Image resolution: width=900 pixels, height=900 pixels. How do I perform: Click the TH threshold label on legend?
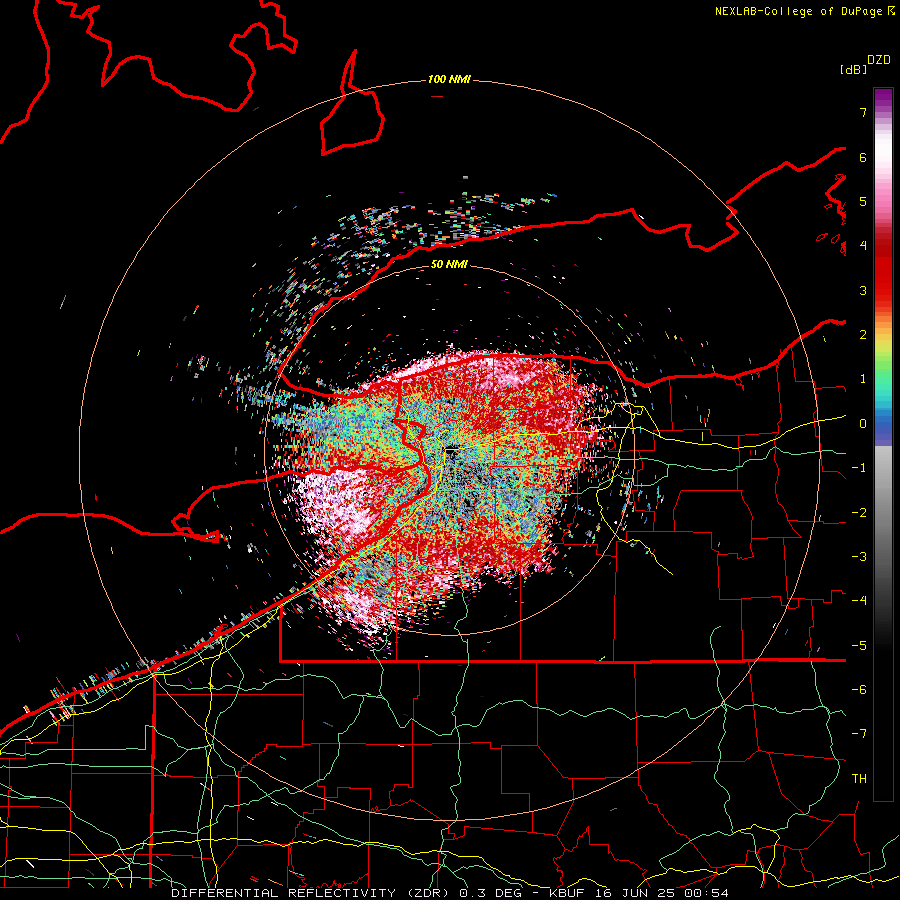pyautogui.click(x=859, y=779)
